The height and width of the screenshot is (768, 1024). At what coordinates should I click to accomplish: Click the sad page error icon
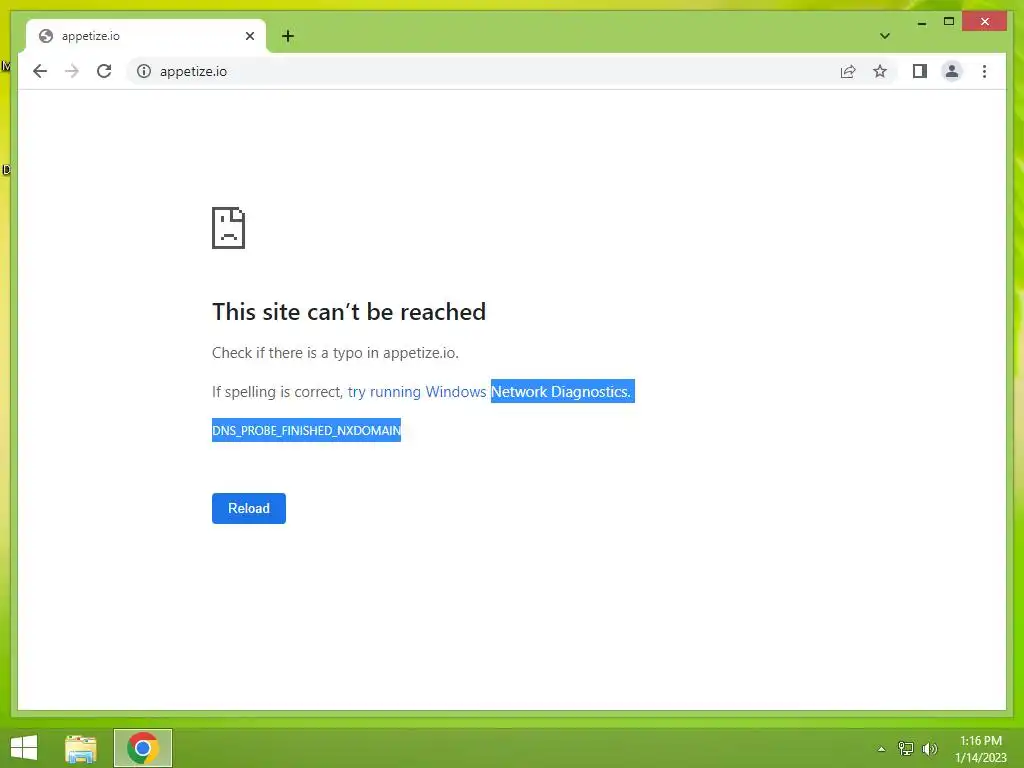[229, 228]
